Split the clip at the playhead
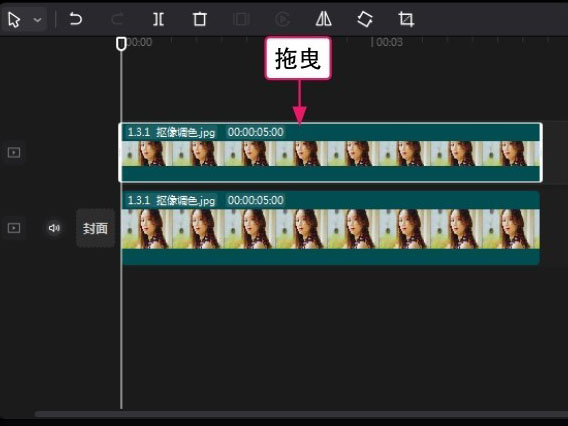The image size is (568, 426). tap(158, 19)
